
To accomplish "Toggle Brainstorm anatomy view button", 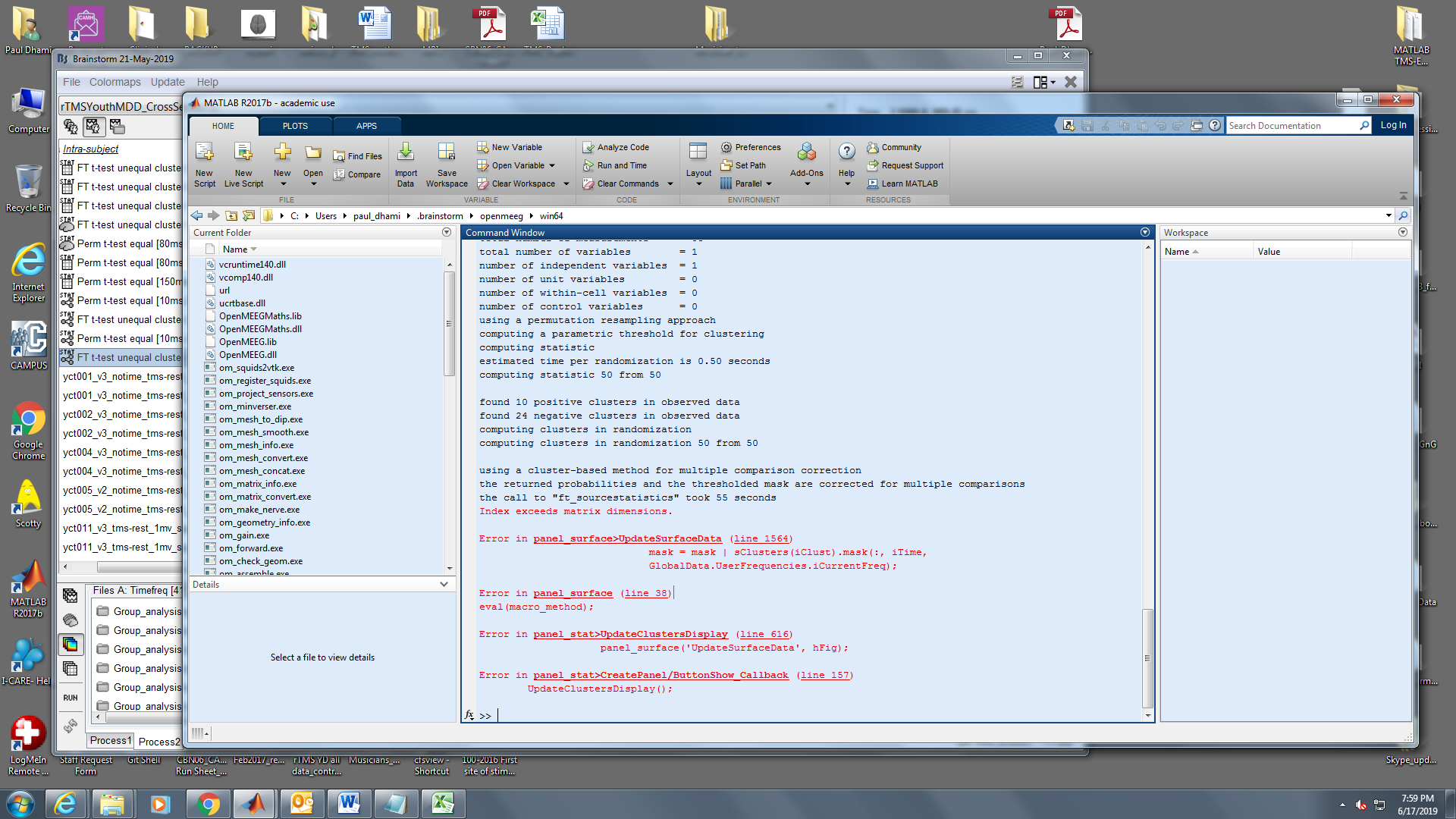I will (71, 127).
